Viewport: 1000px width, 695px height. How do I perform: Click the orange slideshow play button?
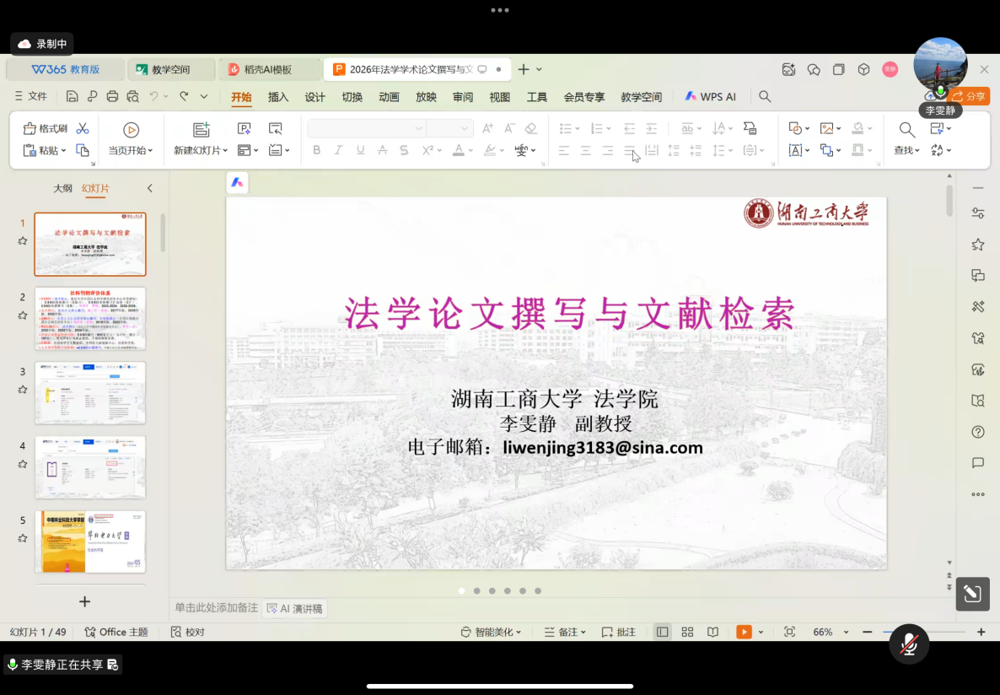744,632
